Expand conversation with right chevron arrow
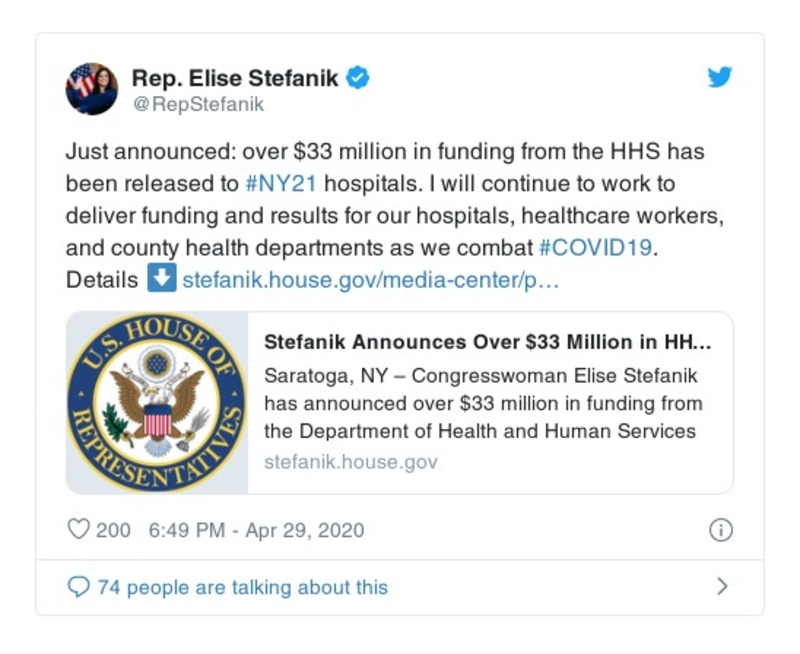 point(722,587)
